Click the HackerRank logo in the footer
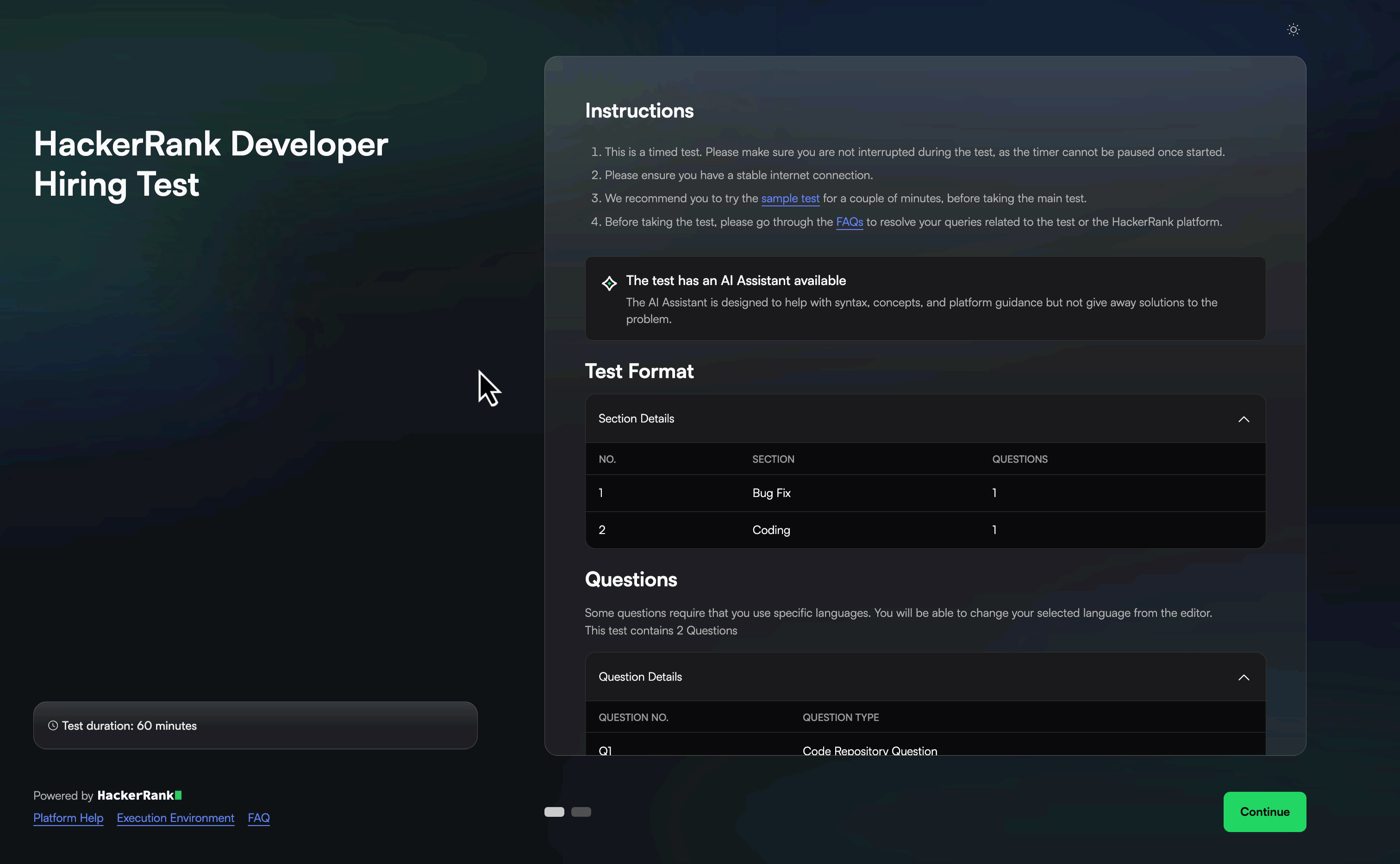1400x864 pixels. coord(138,795)
